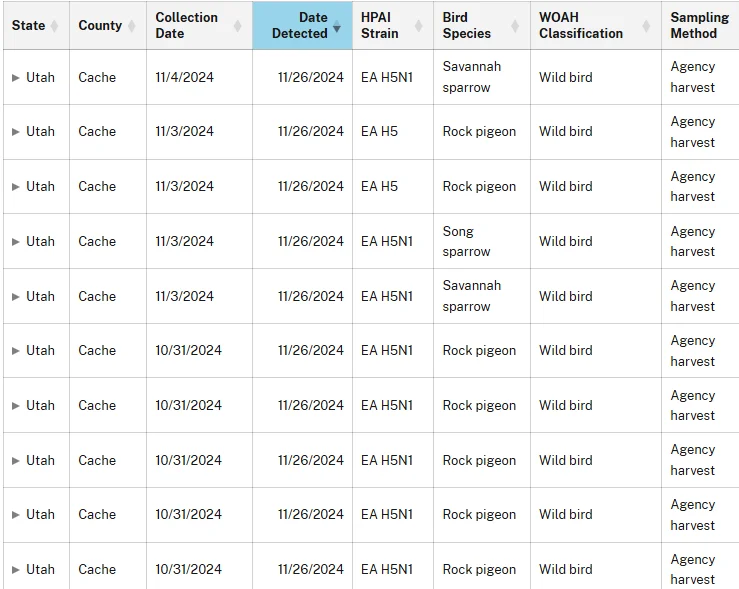Click the Collection Date header text
The image size is (739, 589).
(187, 25)
